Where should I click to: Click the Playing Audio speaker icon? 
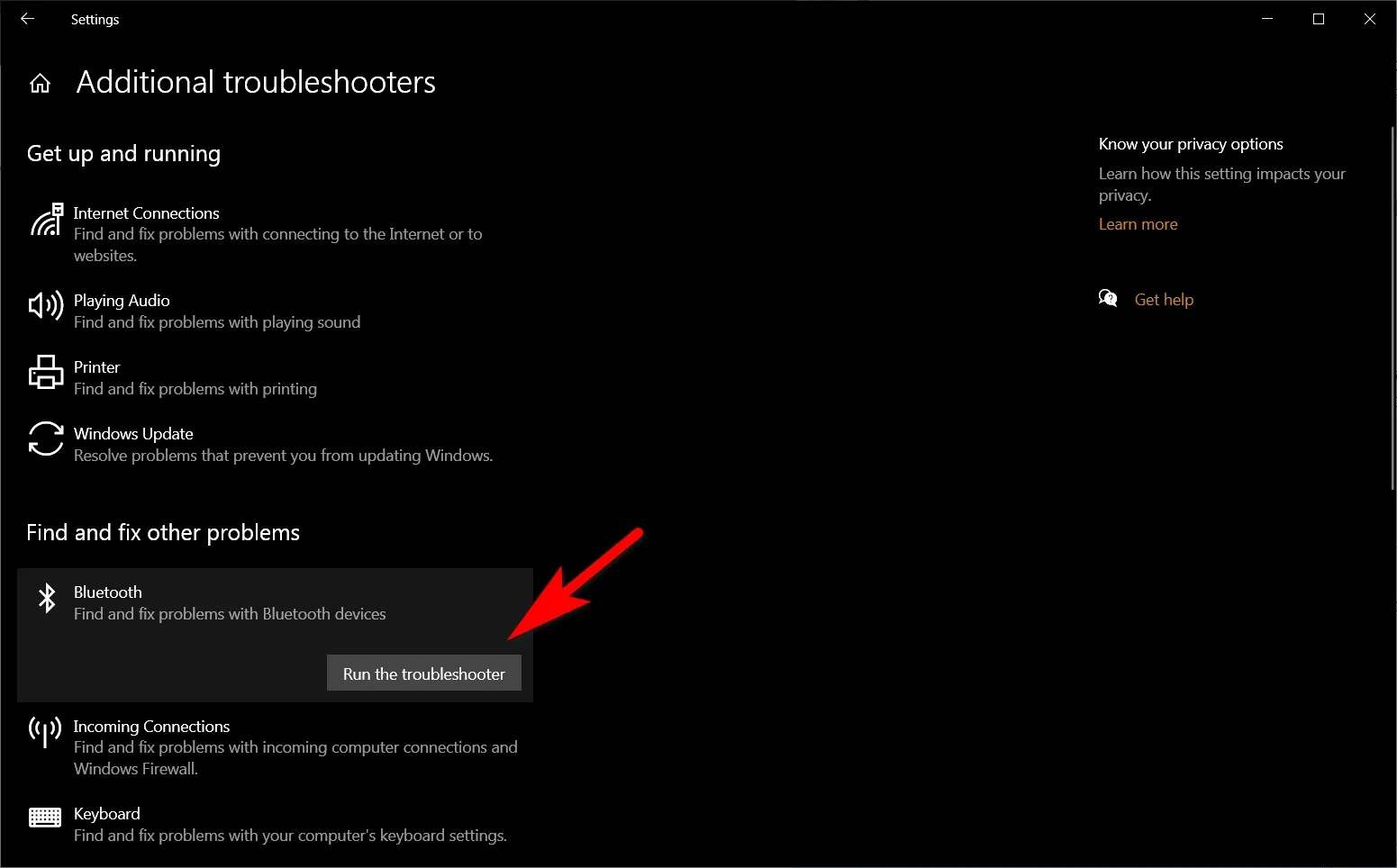pyautogui.click(x=46, y=306)
